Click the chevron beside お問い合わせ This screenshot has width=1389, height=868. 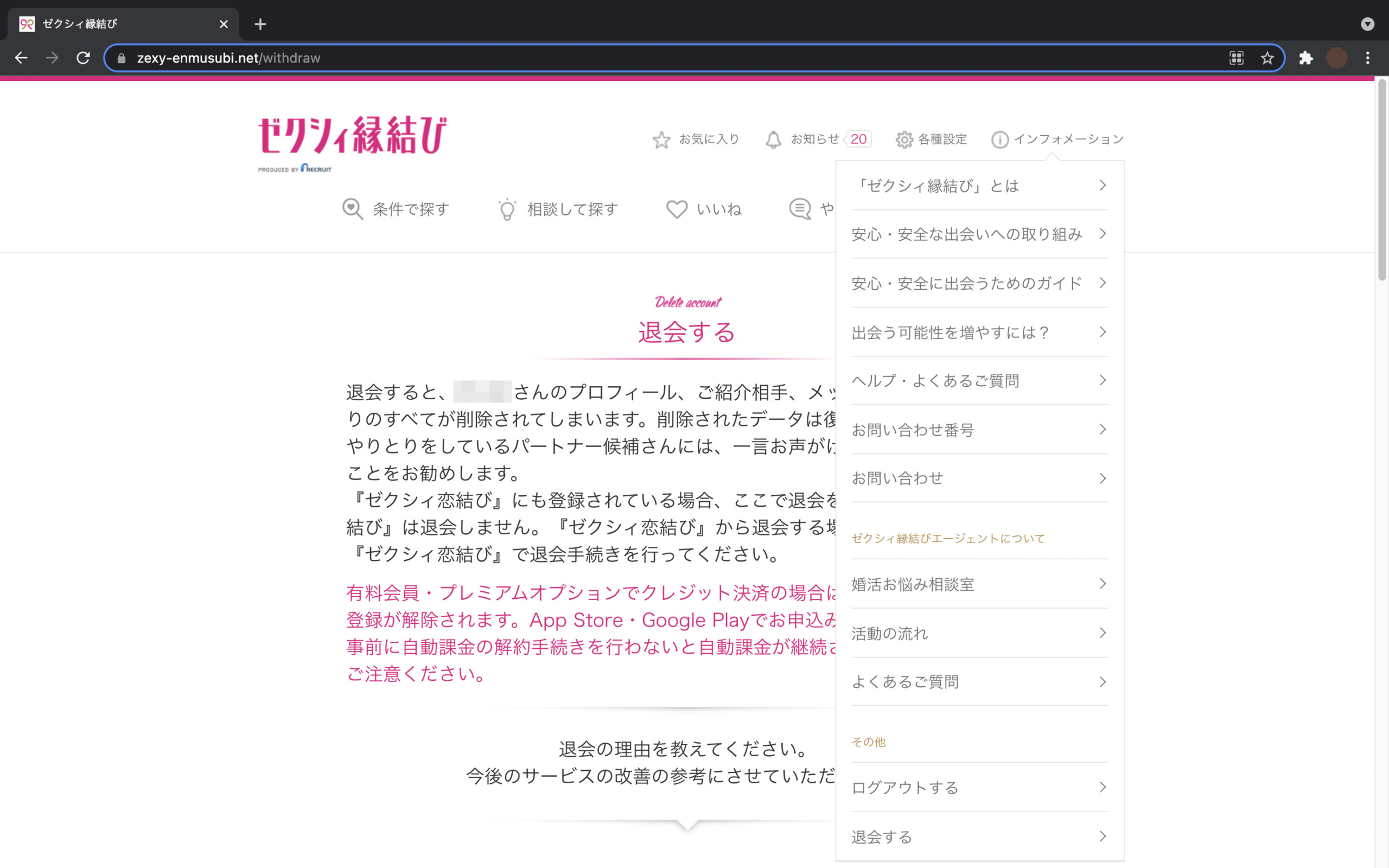tap(1103, 478)
